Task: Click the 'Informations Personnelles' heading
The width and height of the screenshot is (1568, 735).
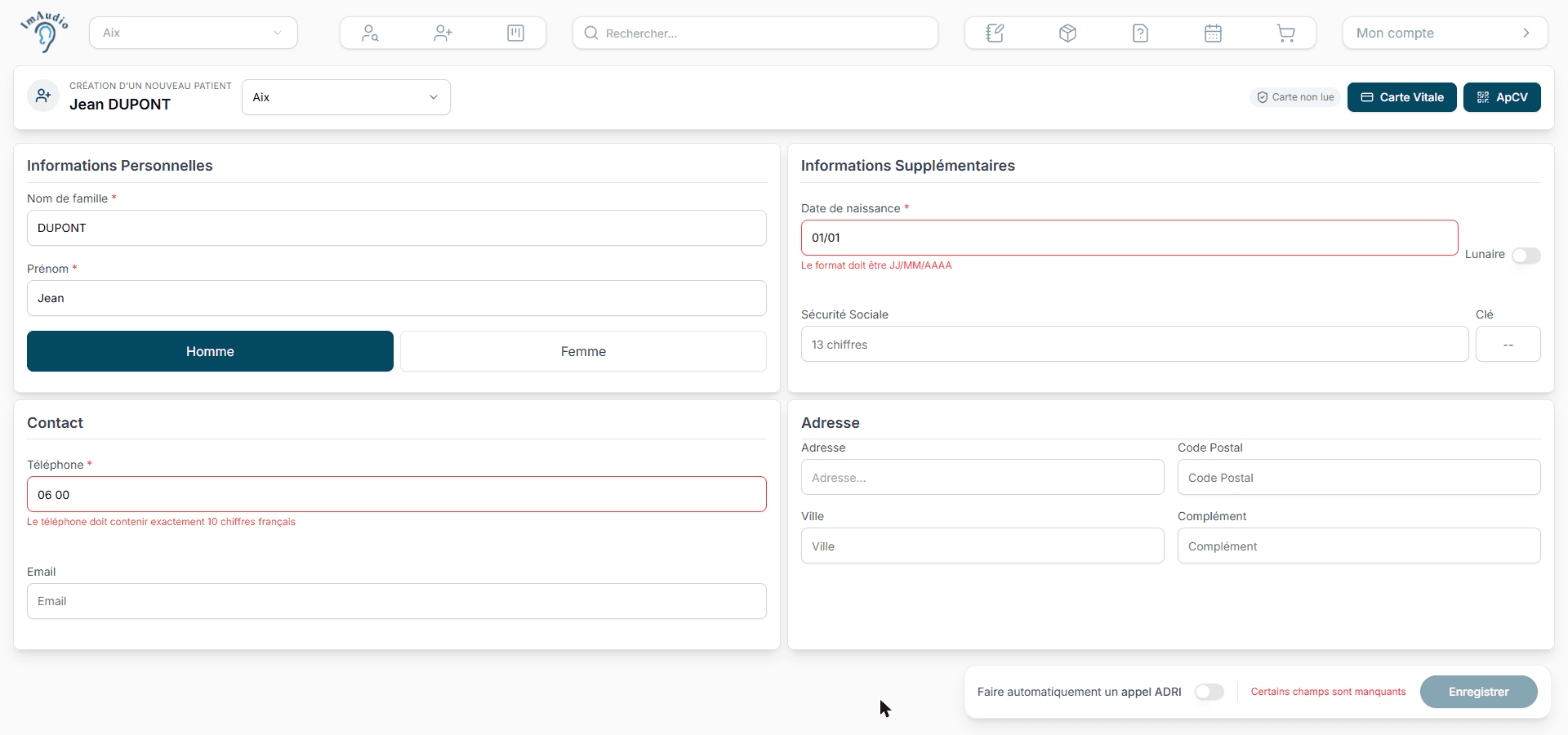Action: (x=120, y=166)
